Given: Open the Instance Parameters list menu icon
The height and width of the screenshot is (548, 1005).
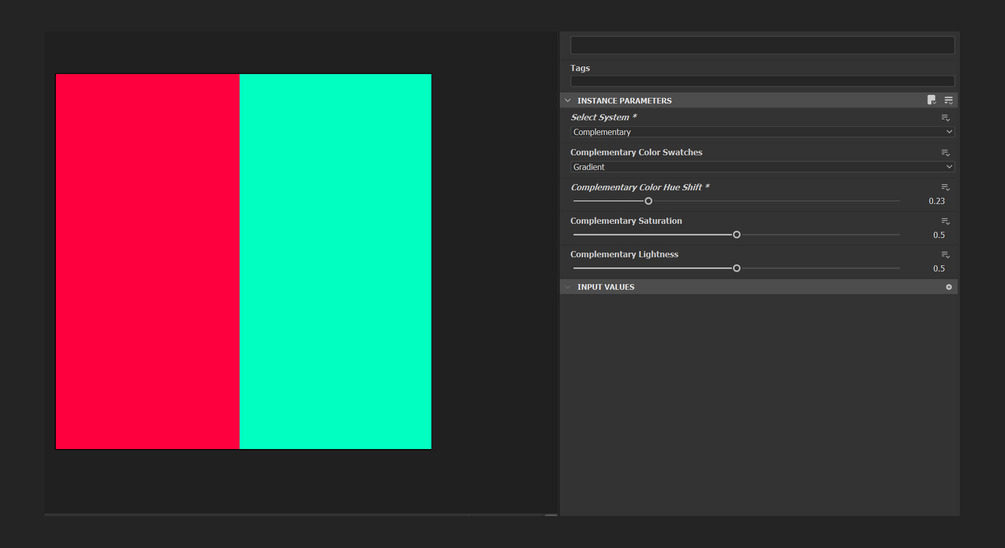Looking at the screenshot, I should tap(949, 100).
